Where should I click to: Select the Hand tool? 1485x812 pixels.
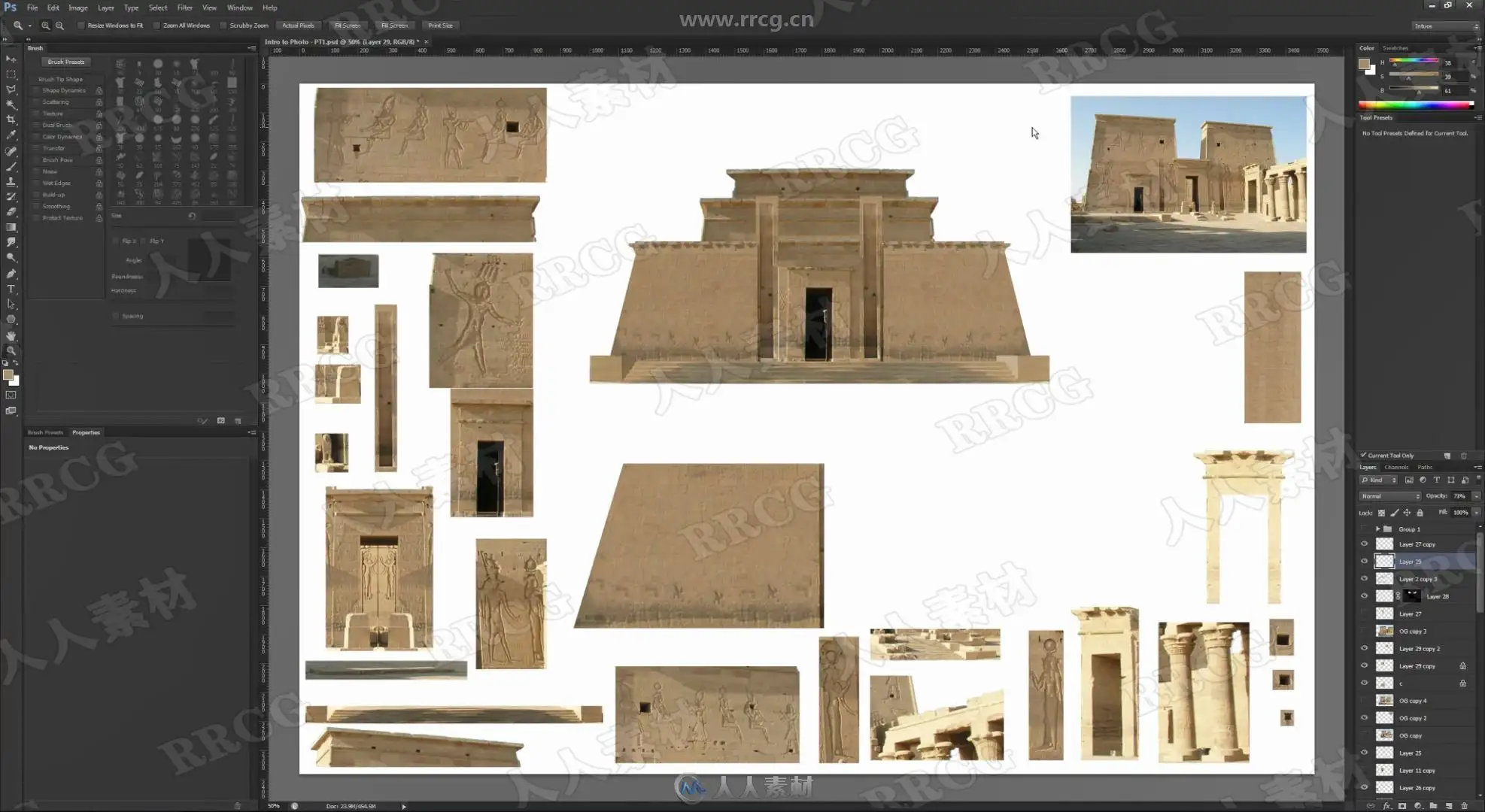click(11, 335)
